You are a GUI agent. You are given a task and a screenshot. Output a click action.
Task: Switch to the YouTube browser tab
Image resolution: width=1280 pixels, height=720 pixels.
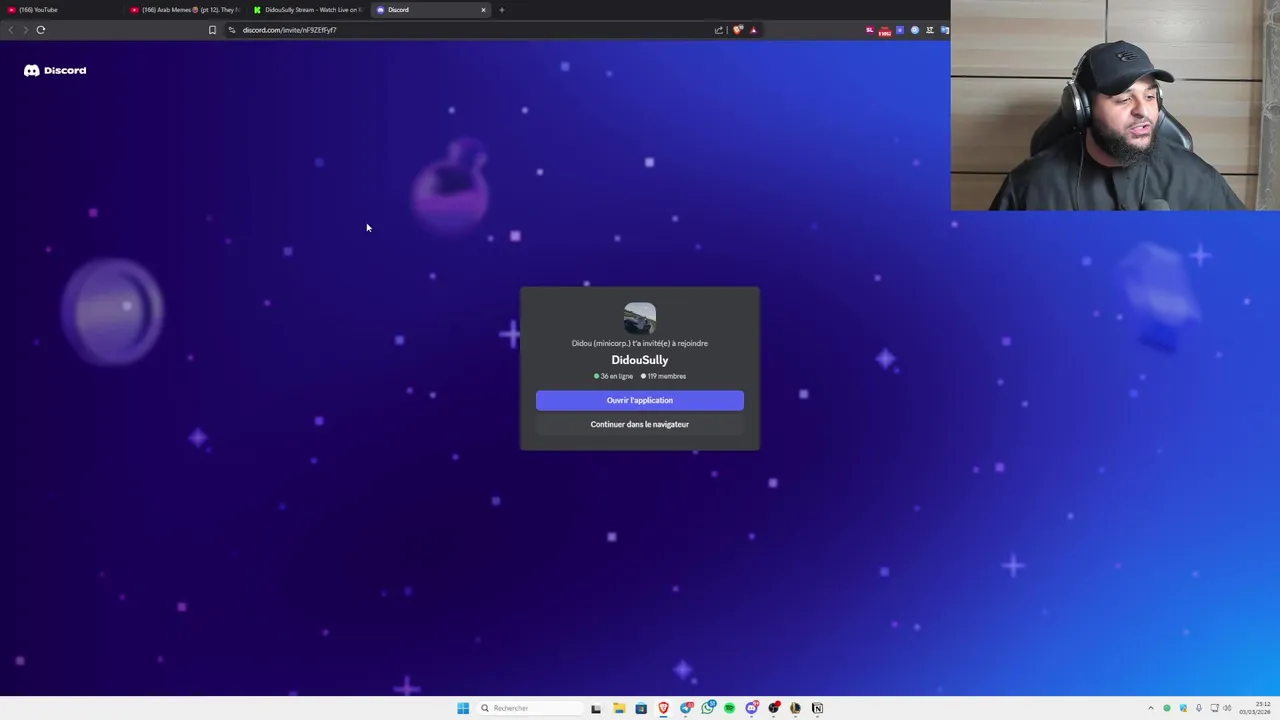[60, 10]
